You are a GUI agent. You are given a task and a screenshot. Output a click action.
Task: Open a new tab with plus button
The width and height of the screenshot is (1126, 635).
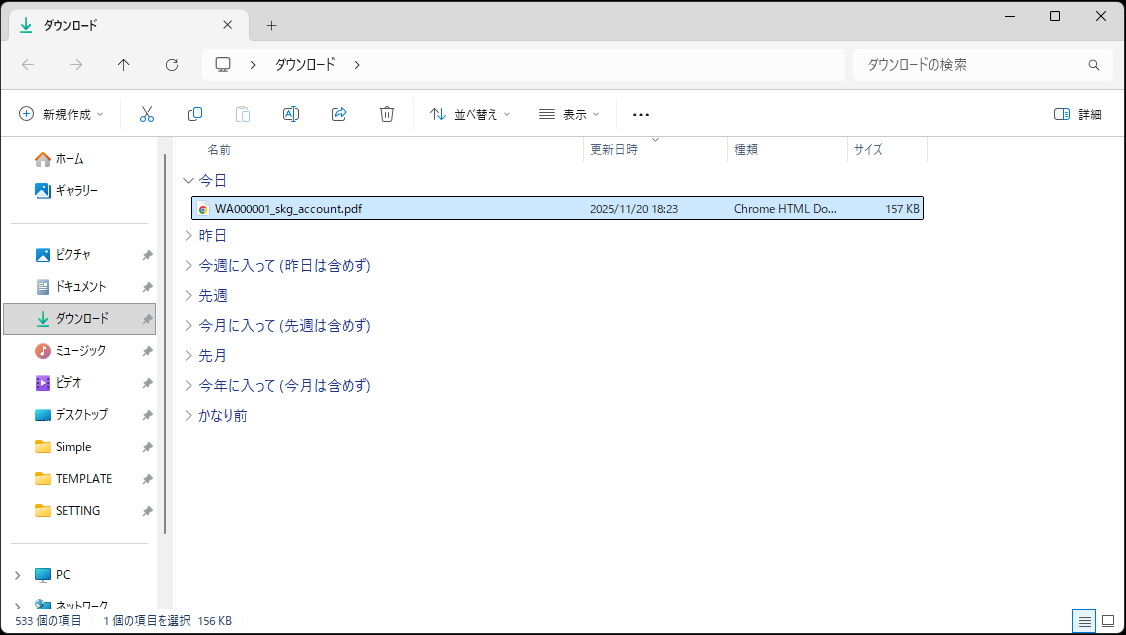[x=271, y=25]
